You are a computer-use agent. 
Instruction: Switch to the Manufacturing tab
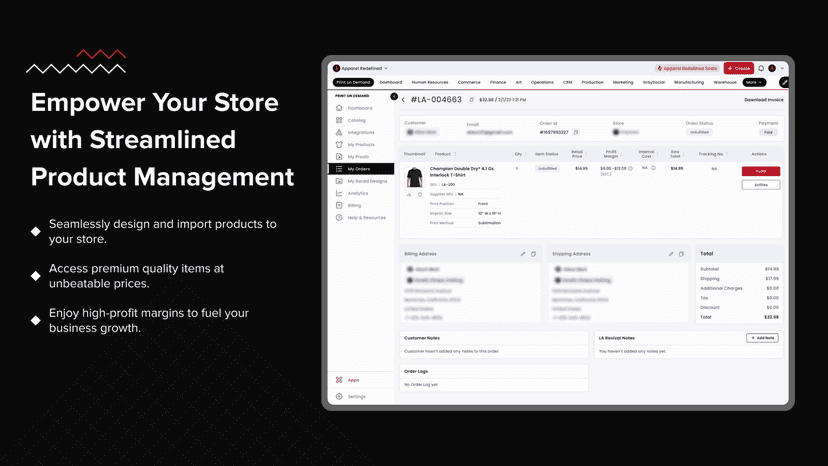click(689, 82)
